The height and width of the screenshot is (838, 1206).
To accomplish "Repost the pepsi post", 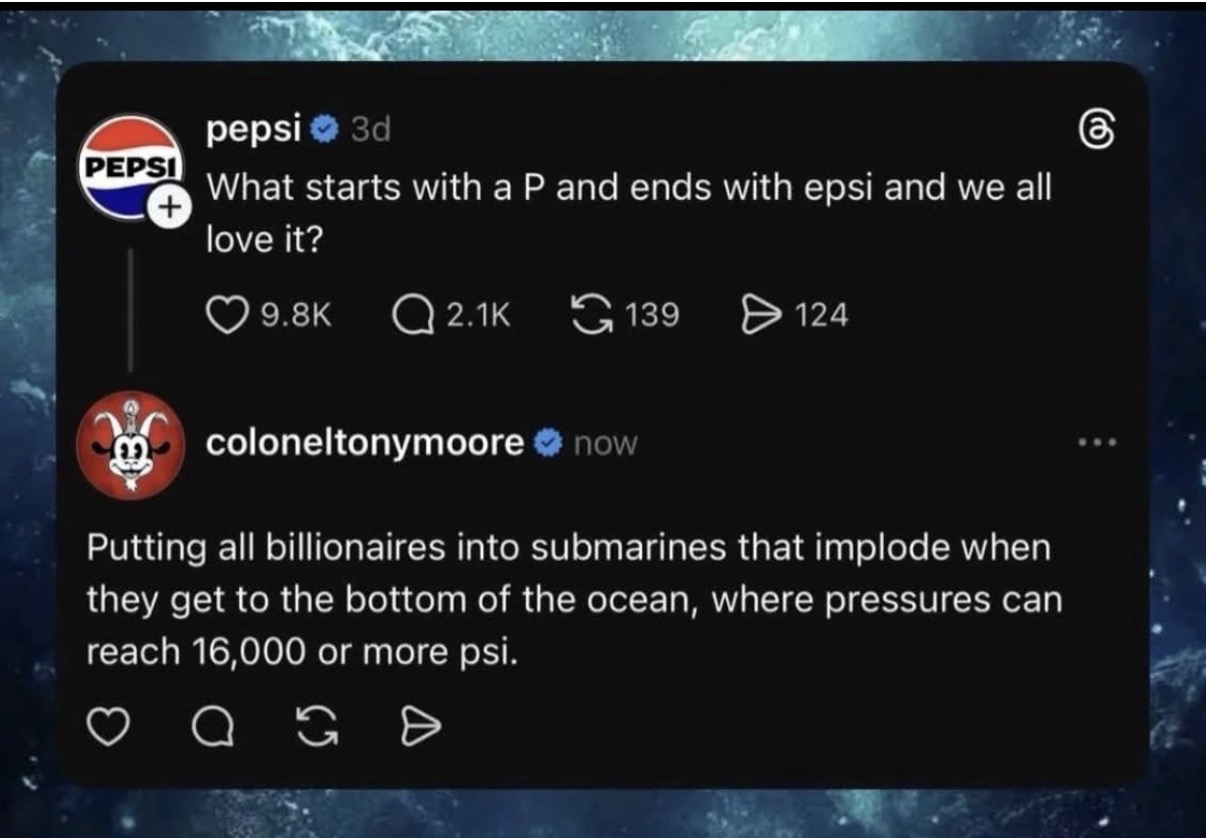I will [590, 316].
